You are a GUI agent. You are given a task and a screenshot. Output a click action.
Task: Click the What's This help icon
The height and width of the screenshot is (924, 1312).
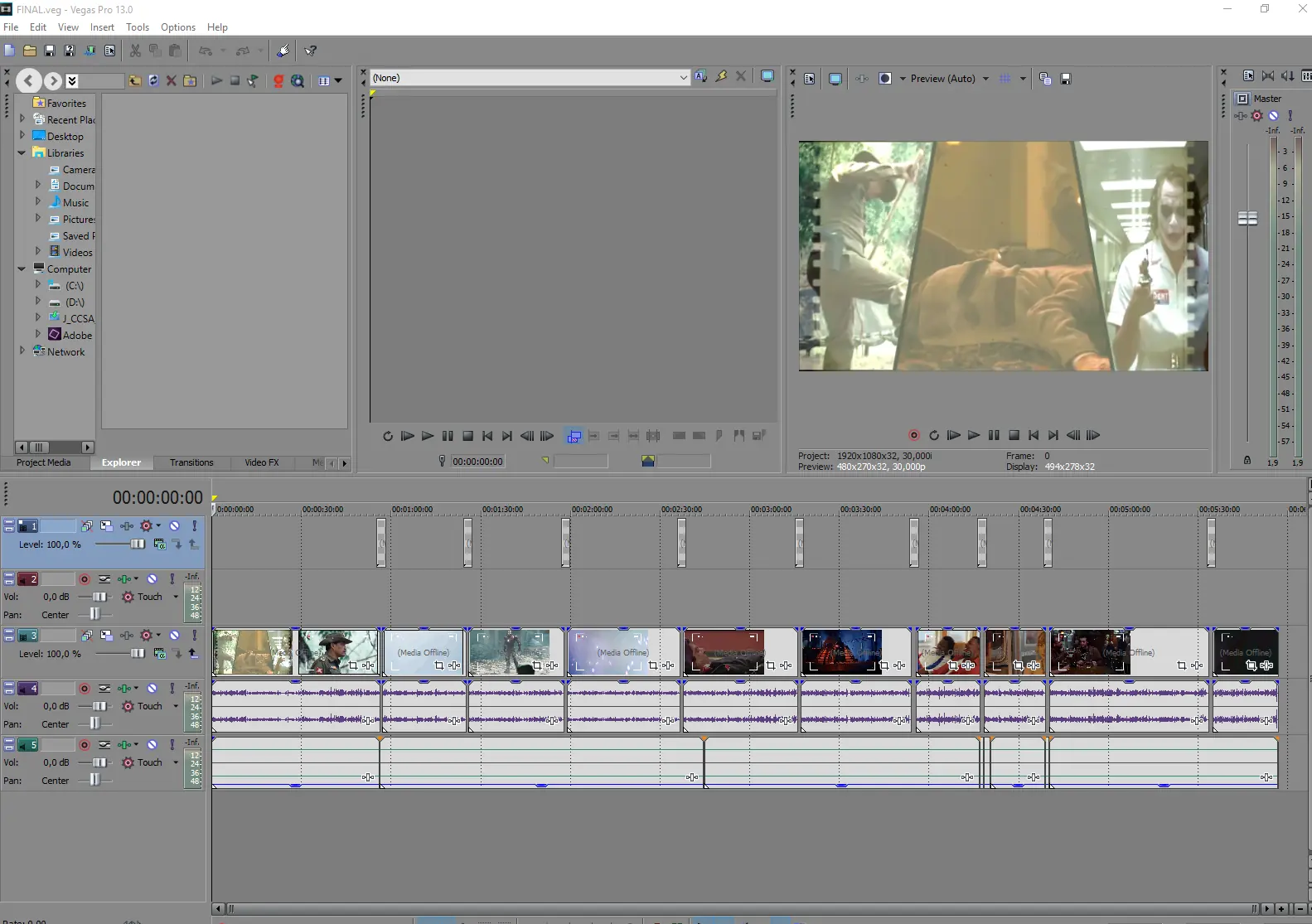point(311,51)
